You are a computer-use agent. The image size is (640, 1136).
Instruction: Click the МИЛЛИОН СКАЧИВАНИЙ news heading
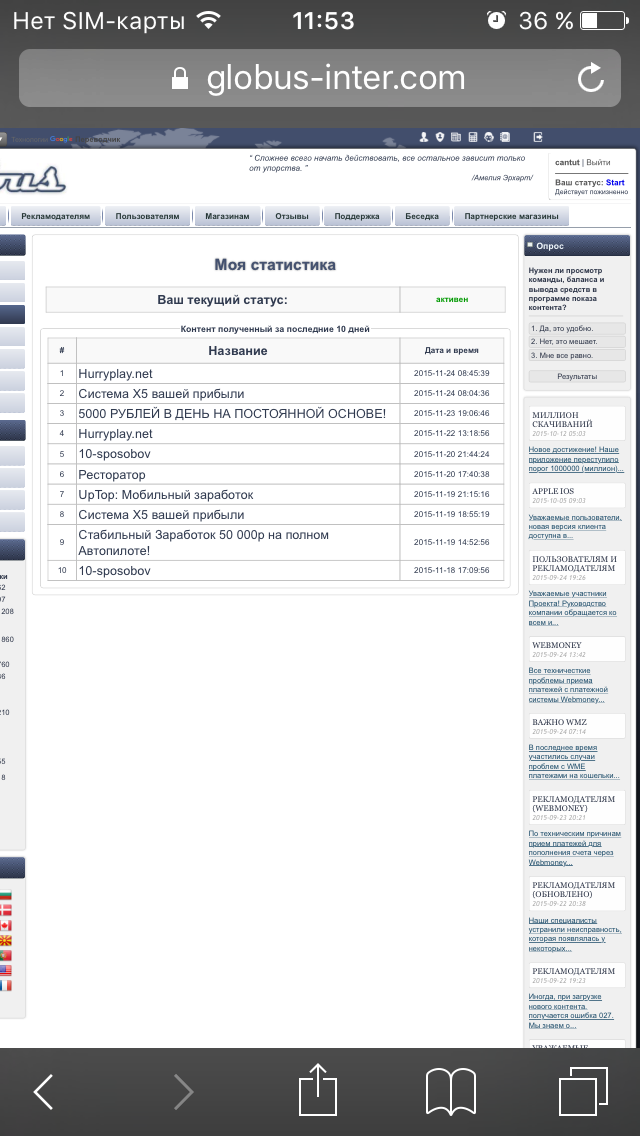coord(562,418)
